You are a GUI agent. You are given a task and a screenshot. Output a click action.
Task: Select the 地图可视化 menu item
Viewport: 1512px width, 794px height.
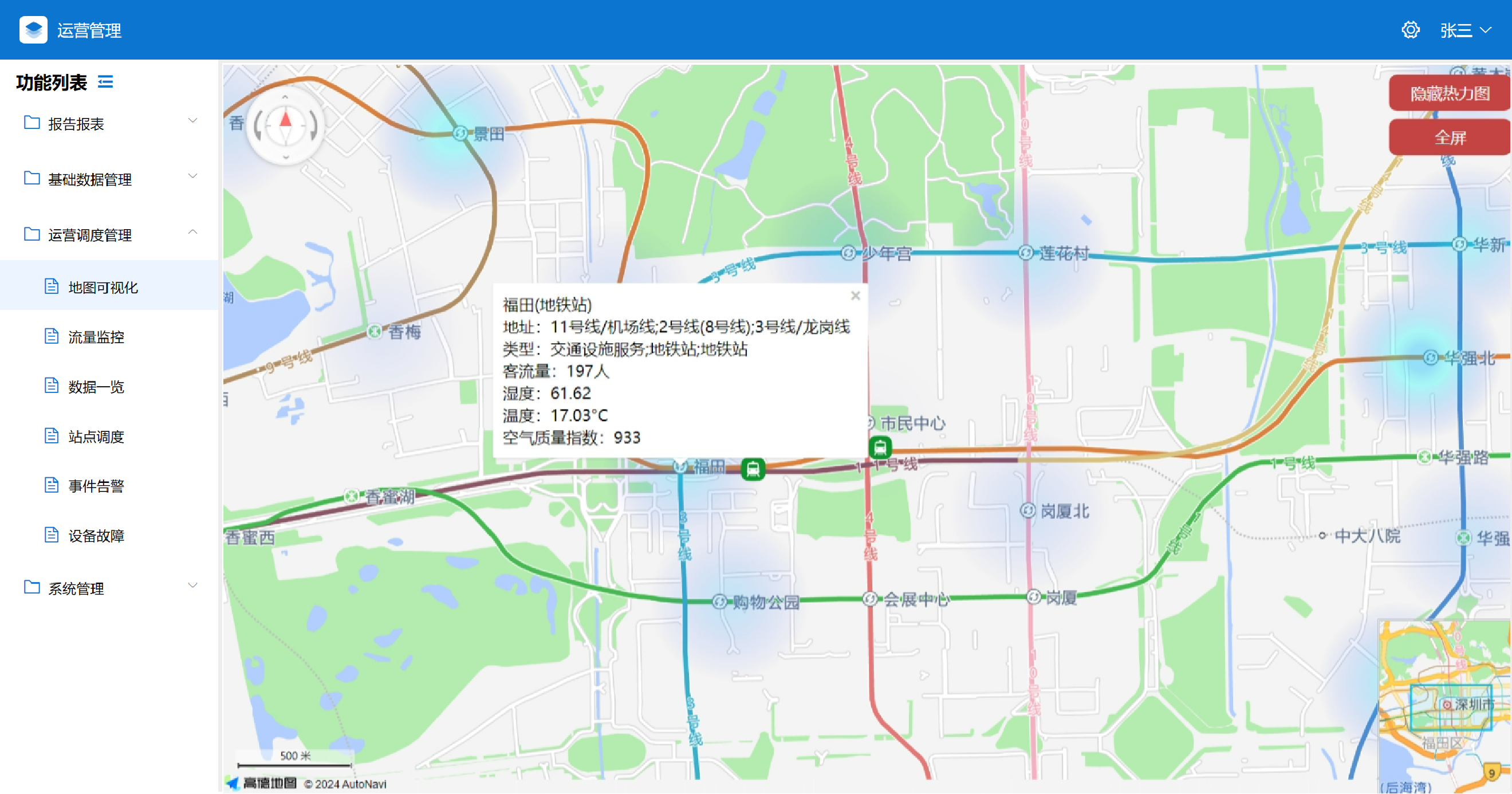tap(109, 286)
